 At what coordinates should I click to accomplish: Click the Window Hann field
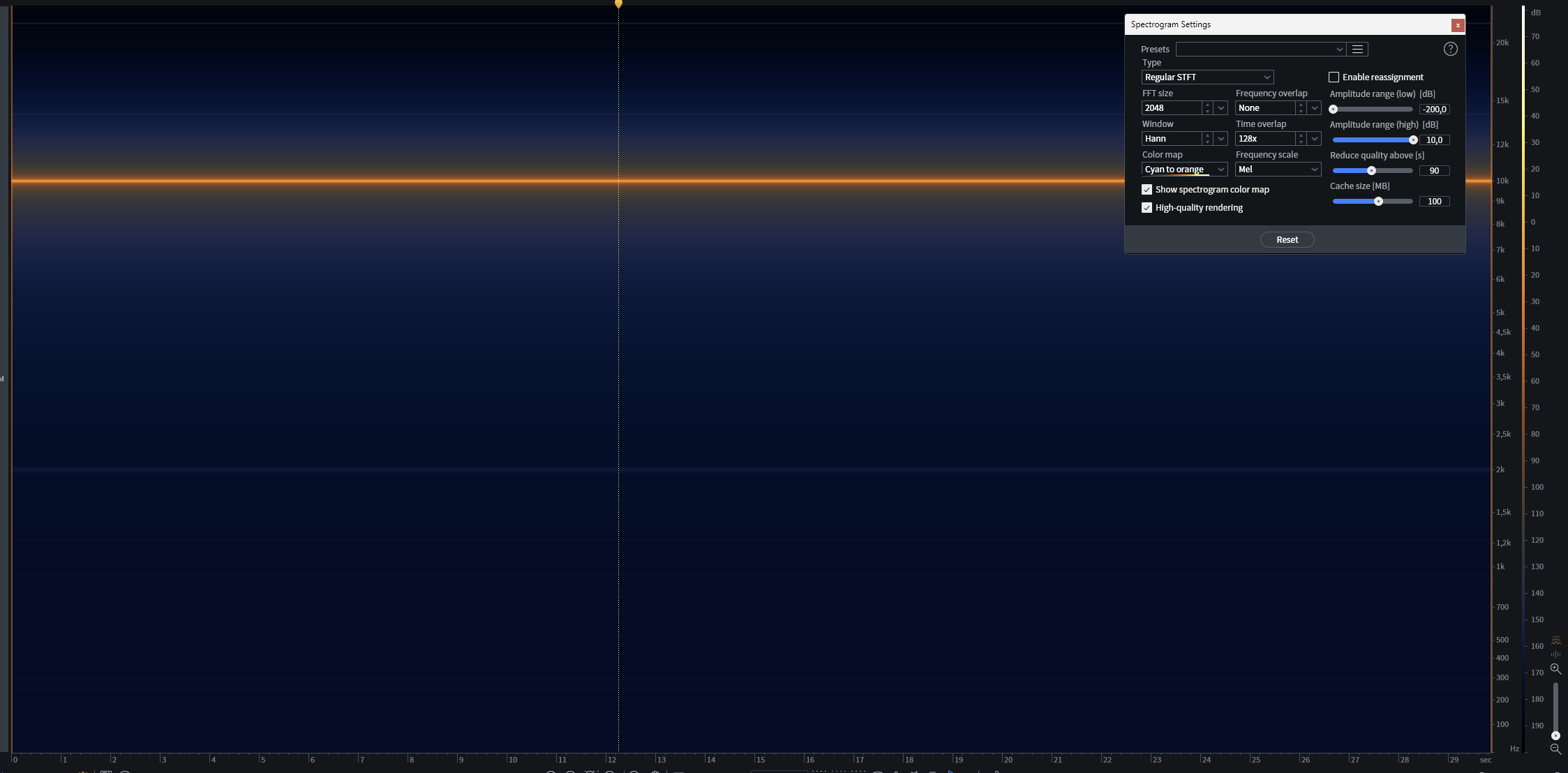tap(1172, 139)
